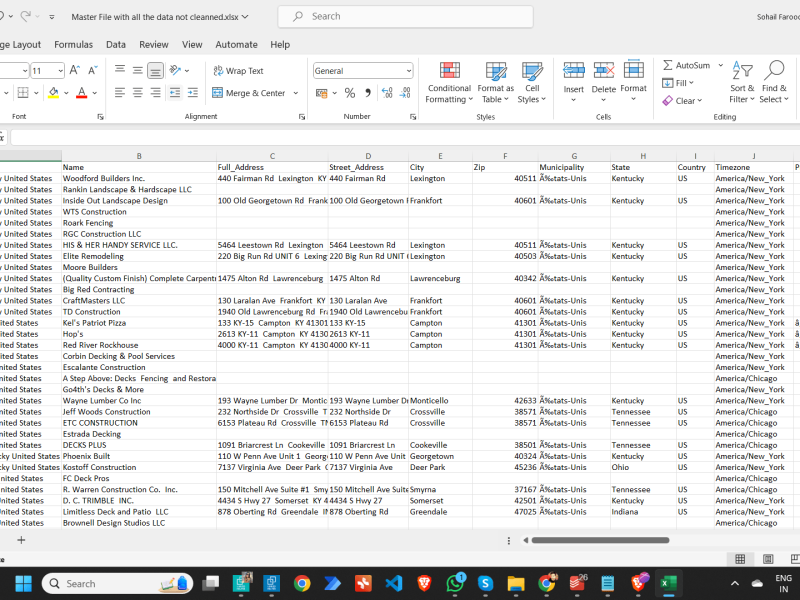The height and width of the screenshot is (600, 800).
Task: Apply comma style
Action: [367, 93]
